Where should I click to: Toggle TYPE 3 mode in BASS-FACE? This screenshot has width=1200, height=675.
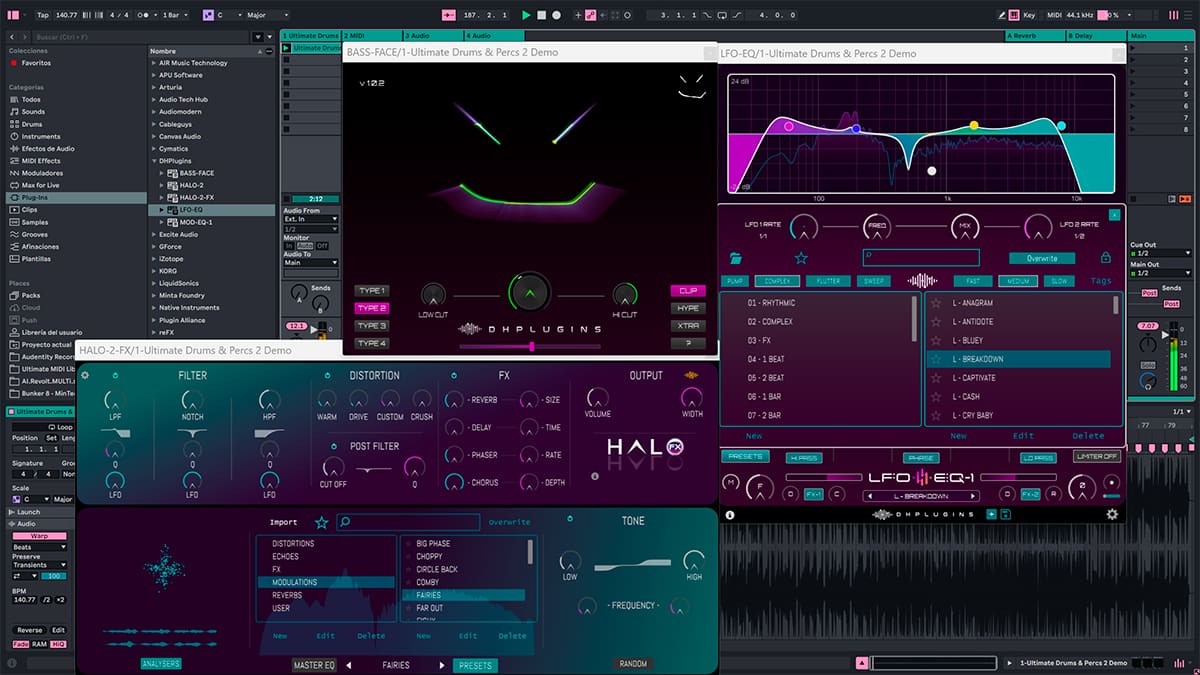click(370, 326)
